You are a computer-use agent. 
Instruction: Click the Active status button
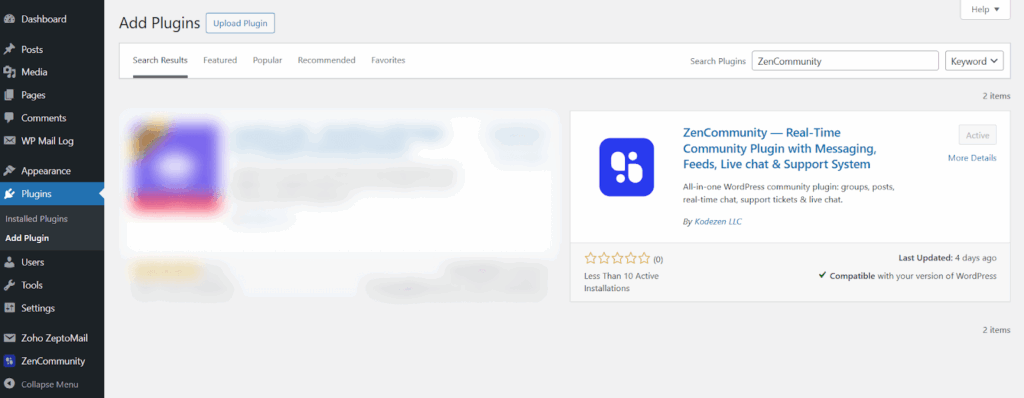point(978,135)
